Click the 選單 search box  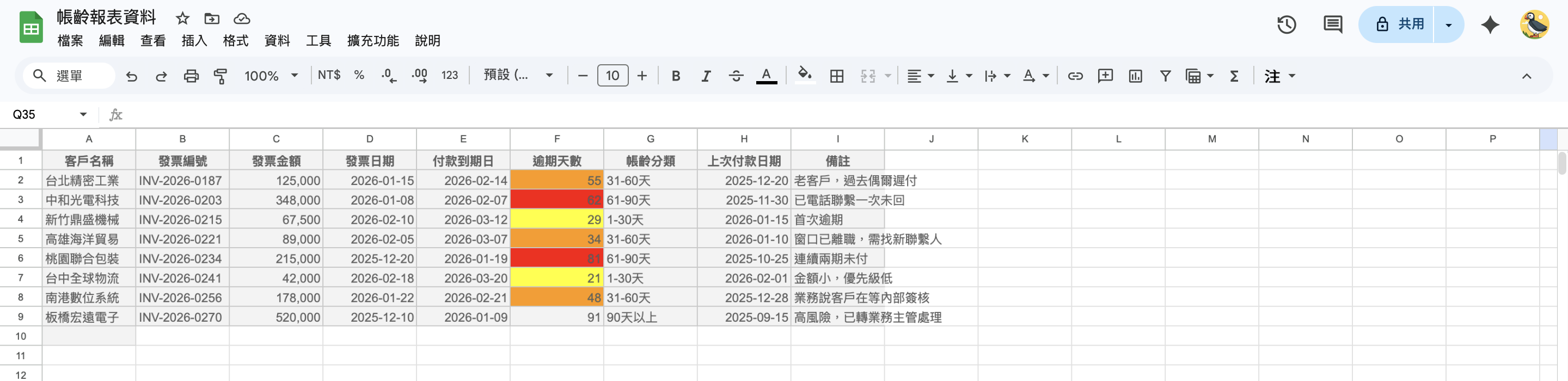click(69, 76)
